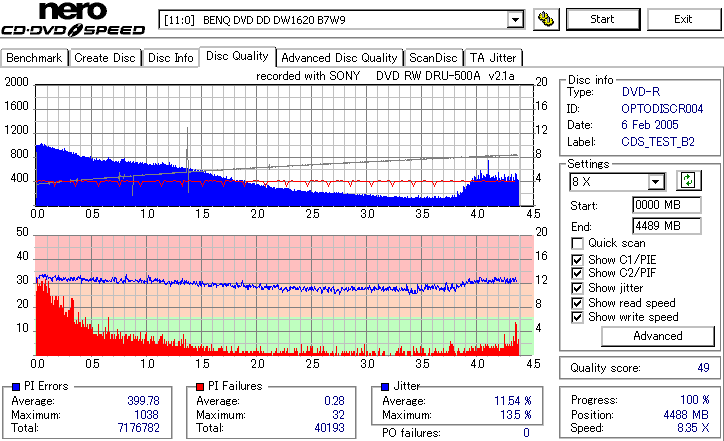Click the disc label CDS_TEST_B2
The image size is (724, 441).
(658, 142)
